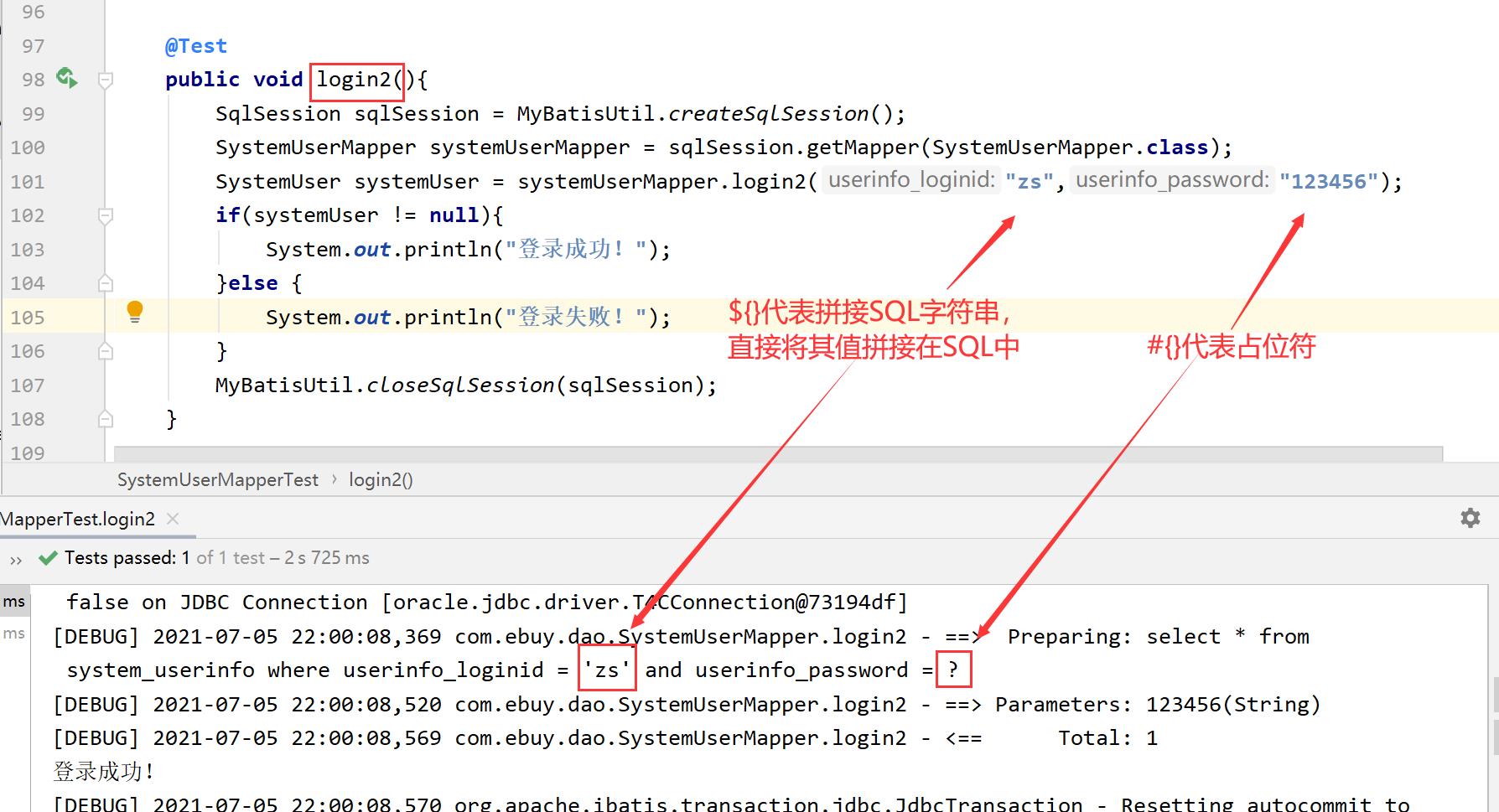Viewport: 1499px width, 812px height.
Task: Click the SystemUserMapper.class argument
Action: click(1070, 147)
